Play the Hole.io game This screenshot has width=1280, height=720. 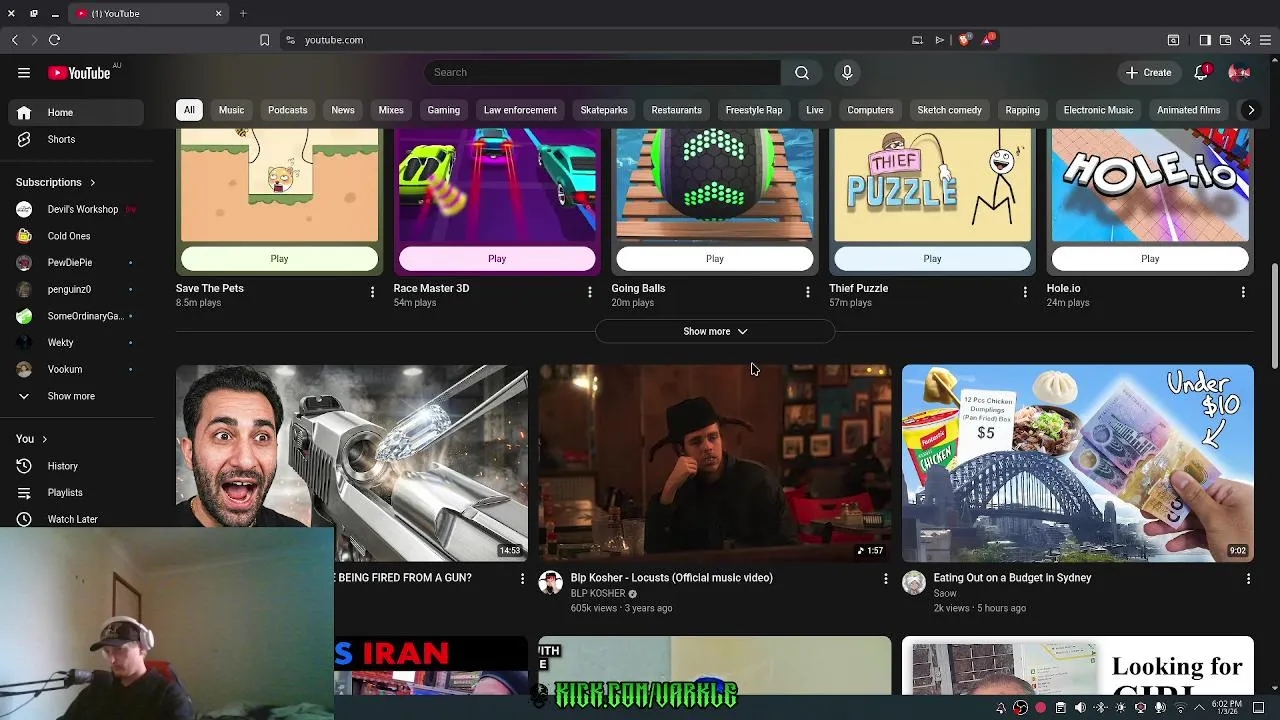[1150, 259]
